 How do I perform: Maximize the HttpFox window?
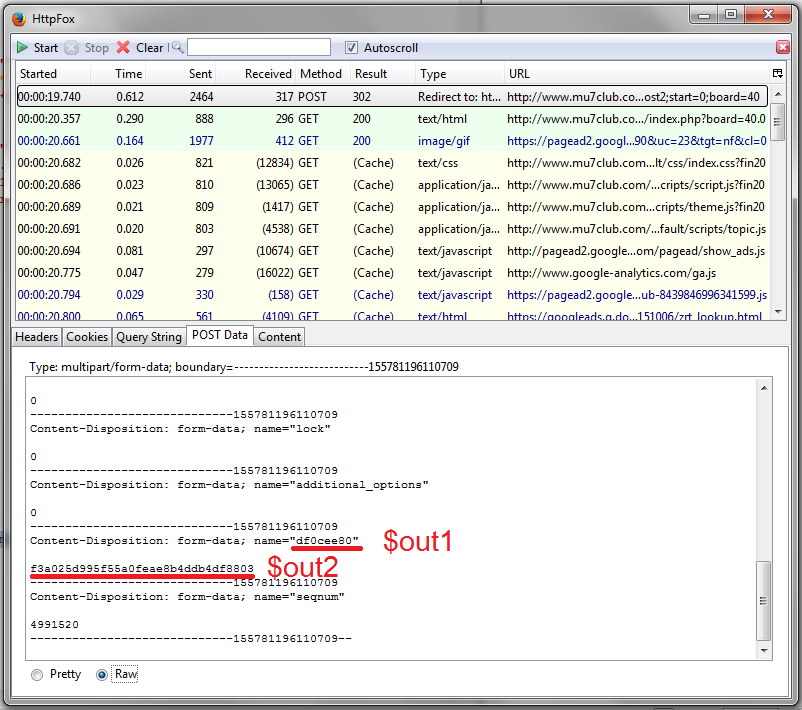pyautogui.click(x=731, y=15)
